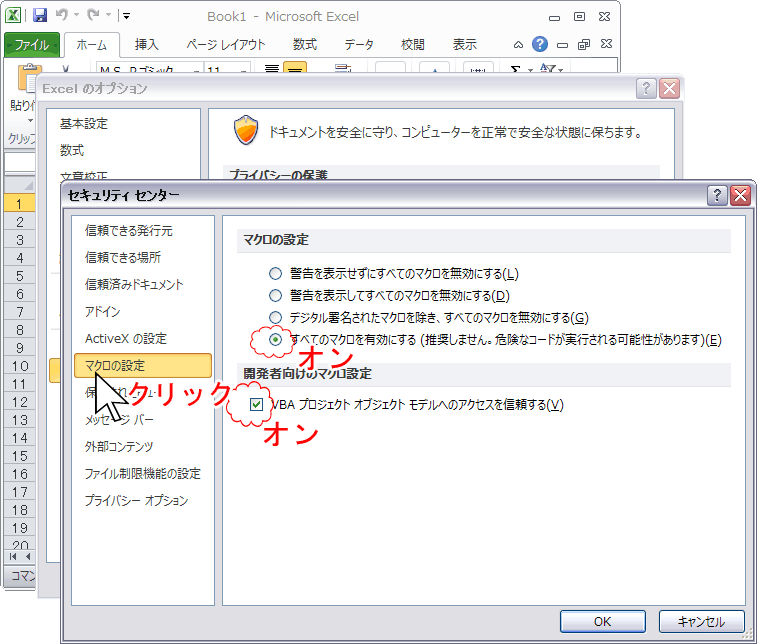Click row header 5 in worksheet

tap(19, 276)
